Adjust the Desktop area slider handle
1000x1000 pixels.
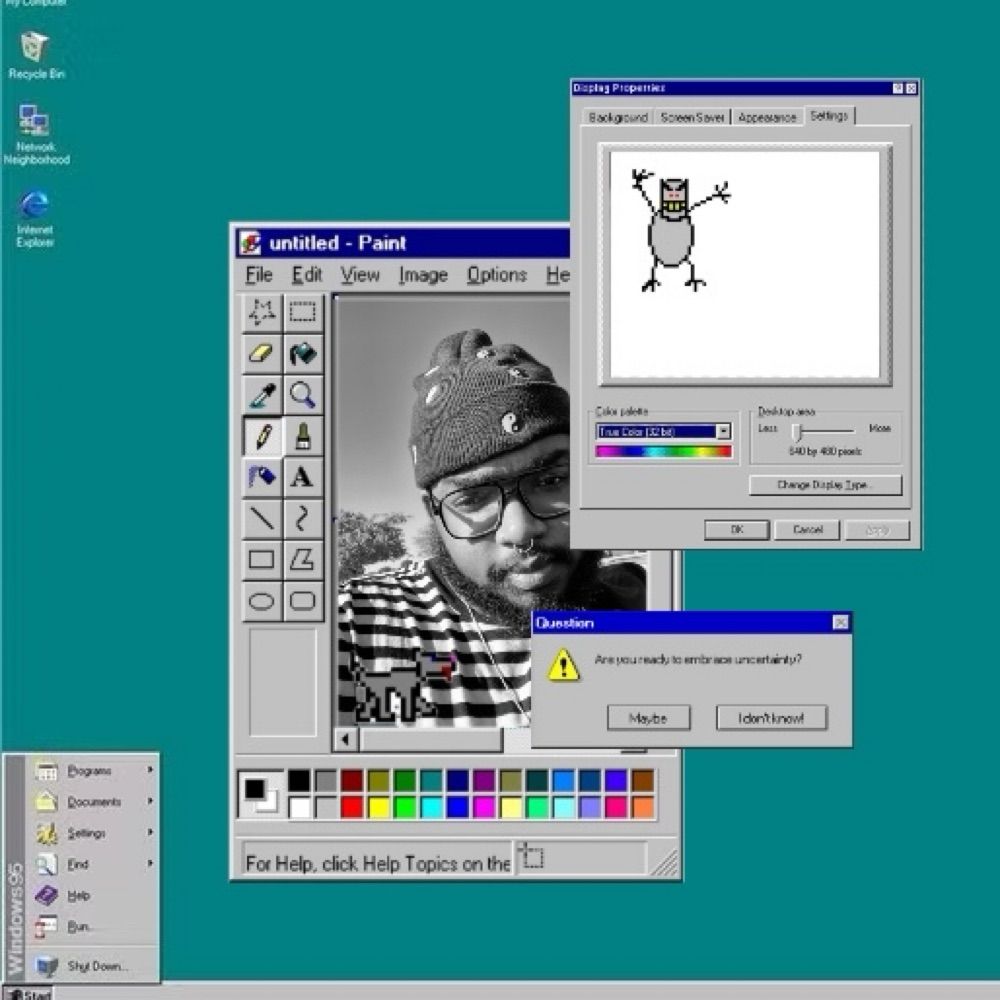pos(797,432)
